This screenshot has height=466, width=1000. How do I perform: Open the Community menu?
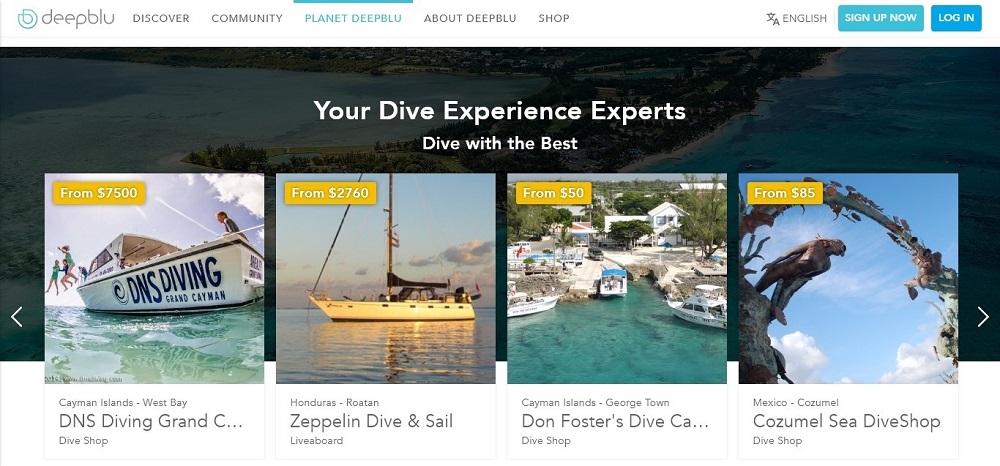pos(247,18)
